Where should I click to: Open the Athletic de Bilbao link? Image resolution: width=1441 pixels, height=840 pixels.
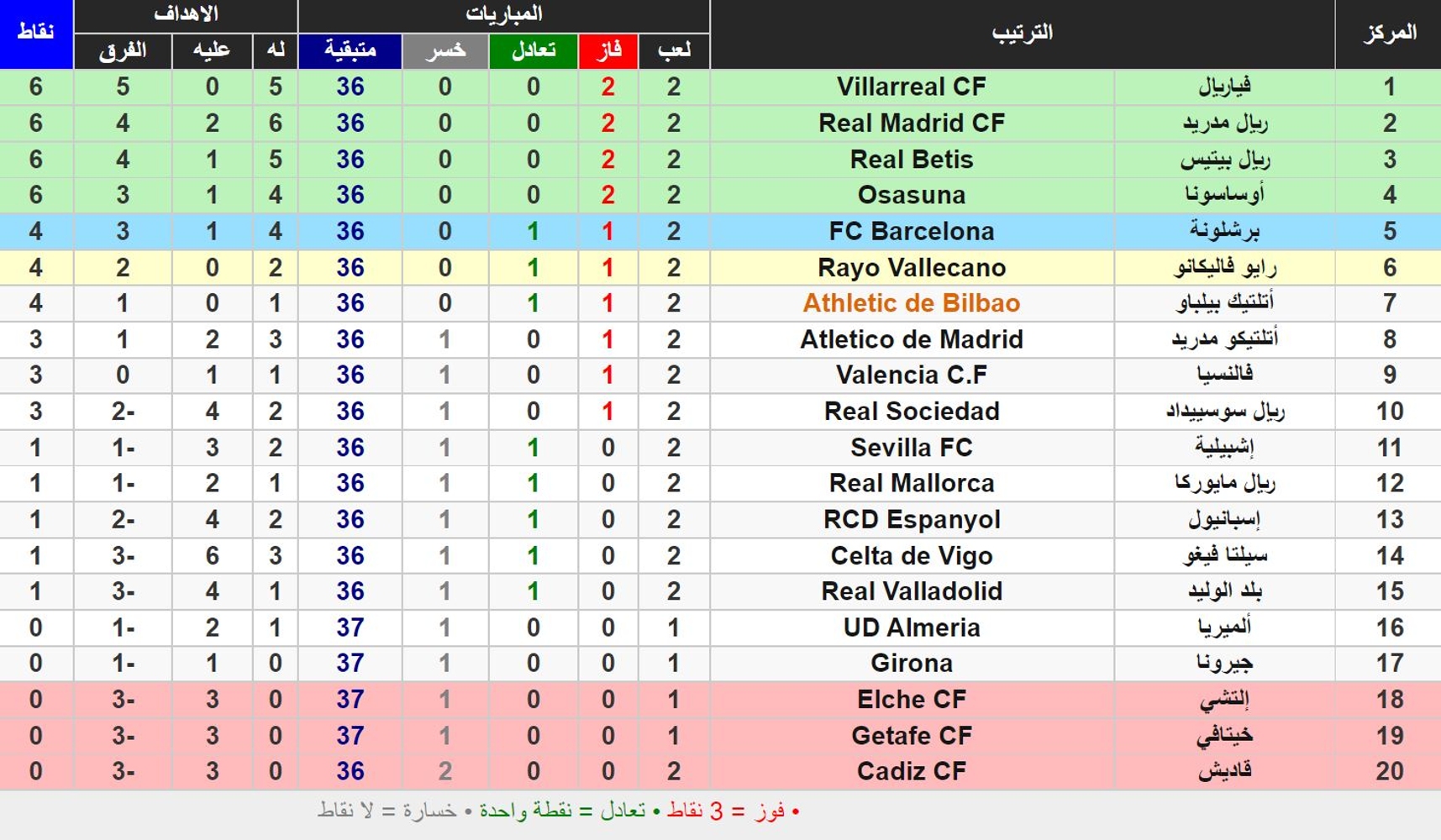pos(911,303)
